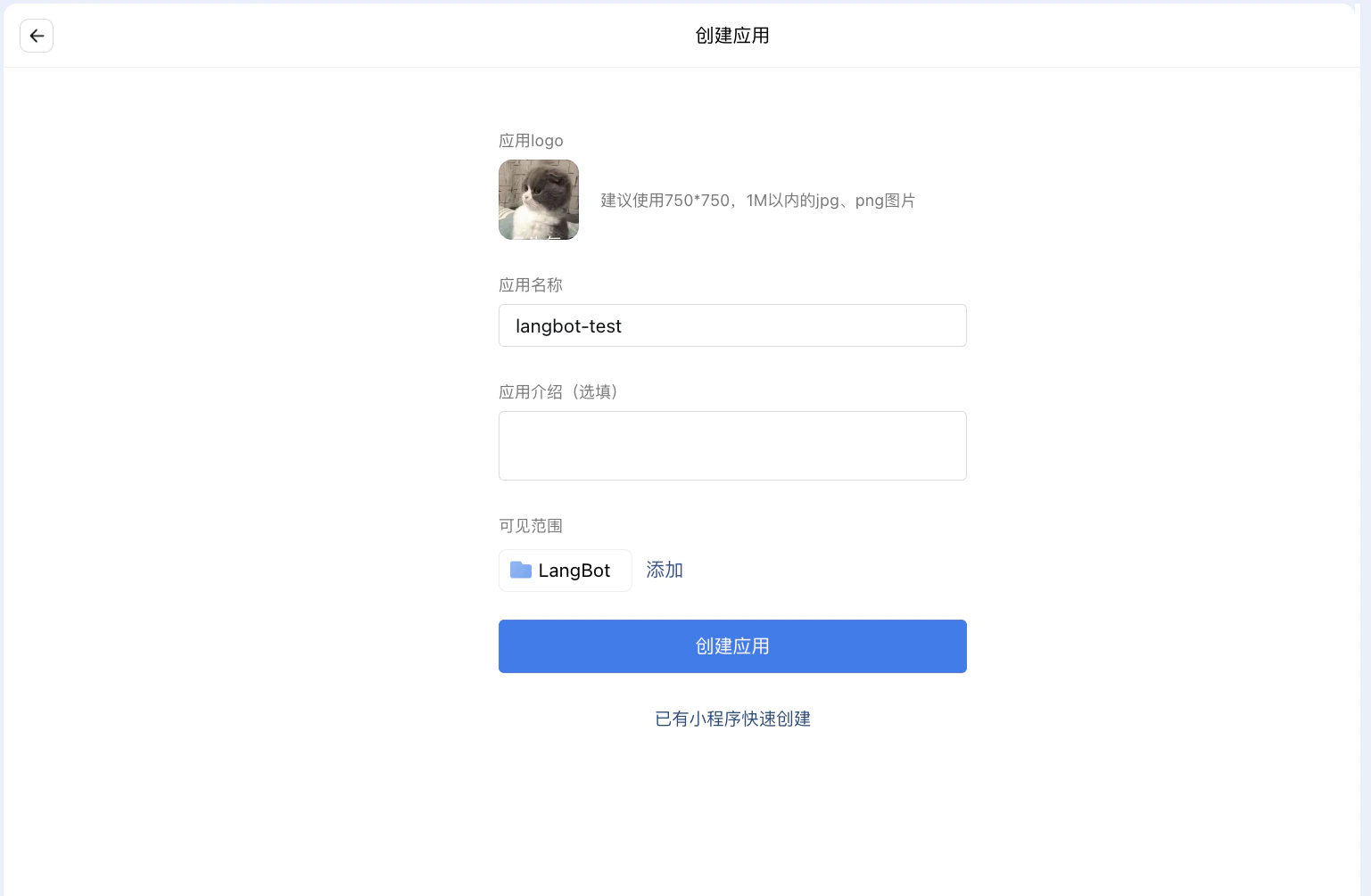Open the visibility scope picker via 添加

[x=665, y=570]
